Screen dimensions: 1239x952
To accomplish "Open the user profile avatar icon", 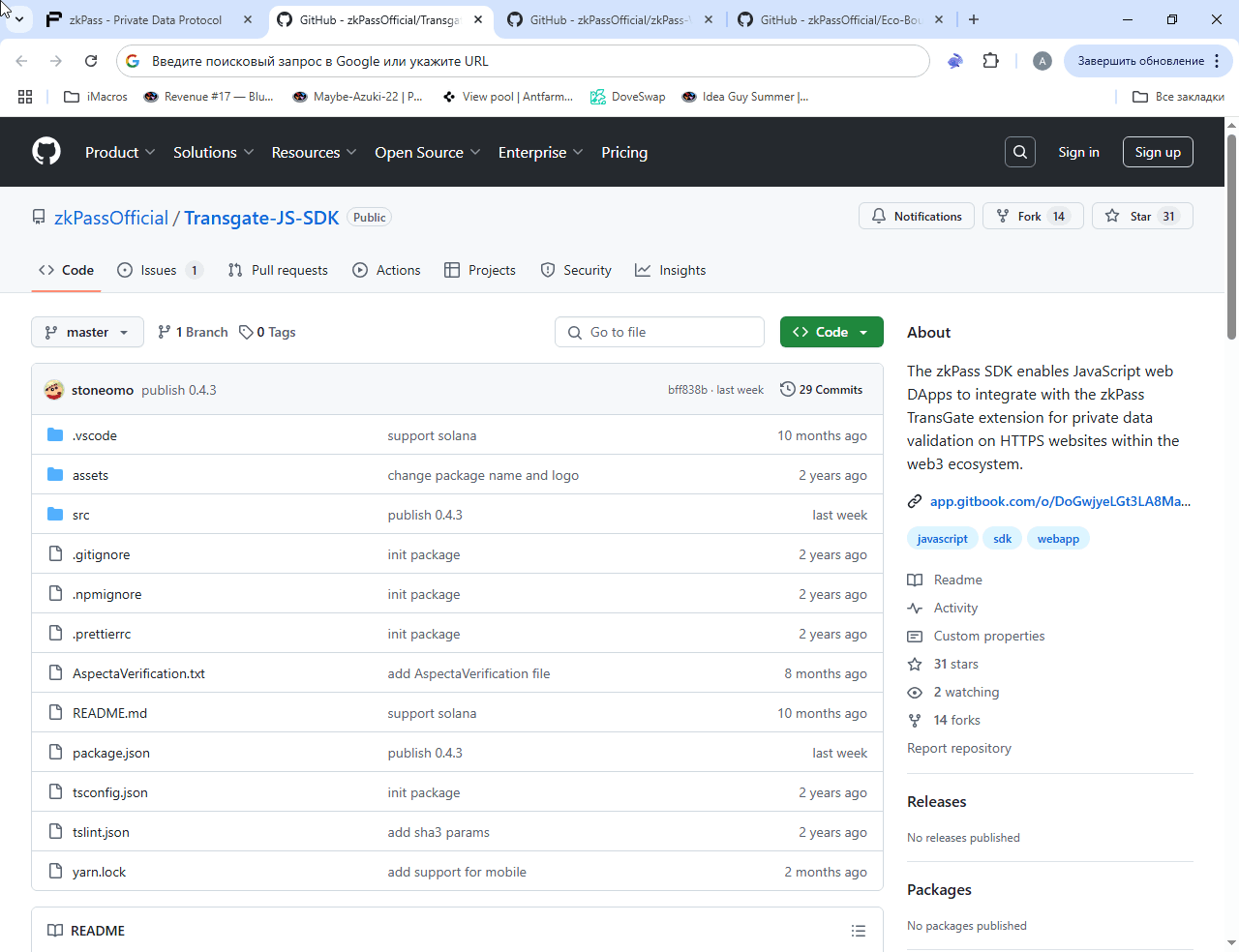I will point(1043,61).
